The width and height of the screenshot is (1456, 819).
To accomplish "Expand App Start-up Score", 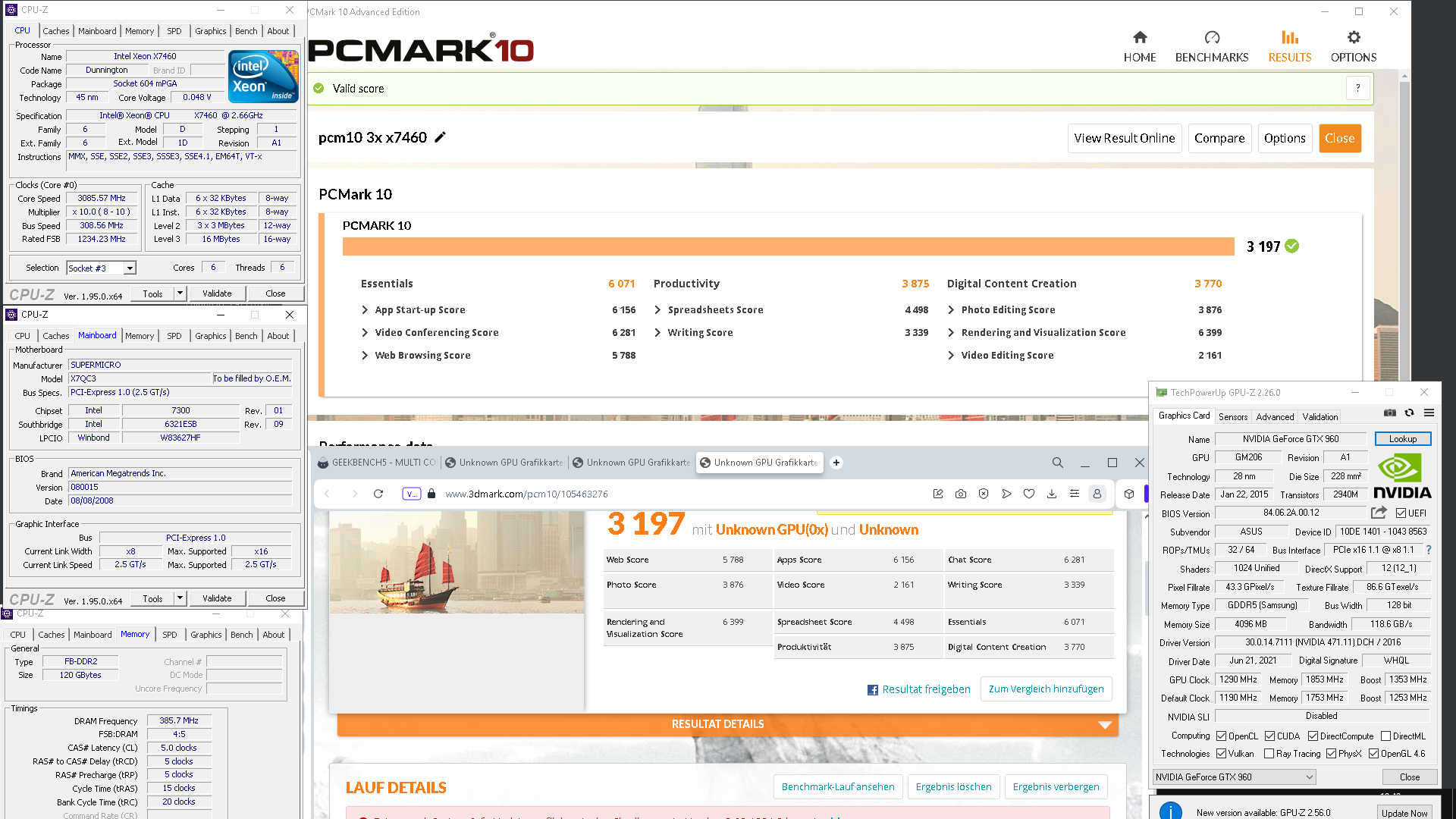I will point(366,310).
